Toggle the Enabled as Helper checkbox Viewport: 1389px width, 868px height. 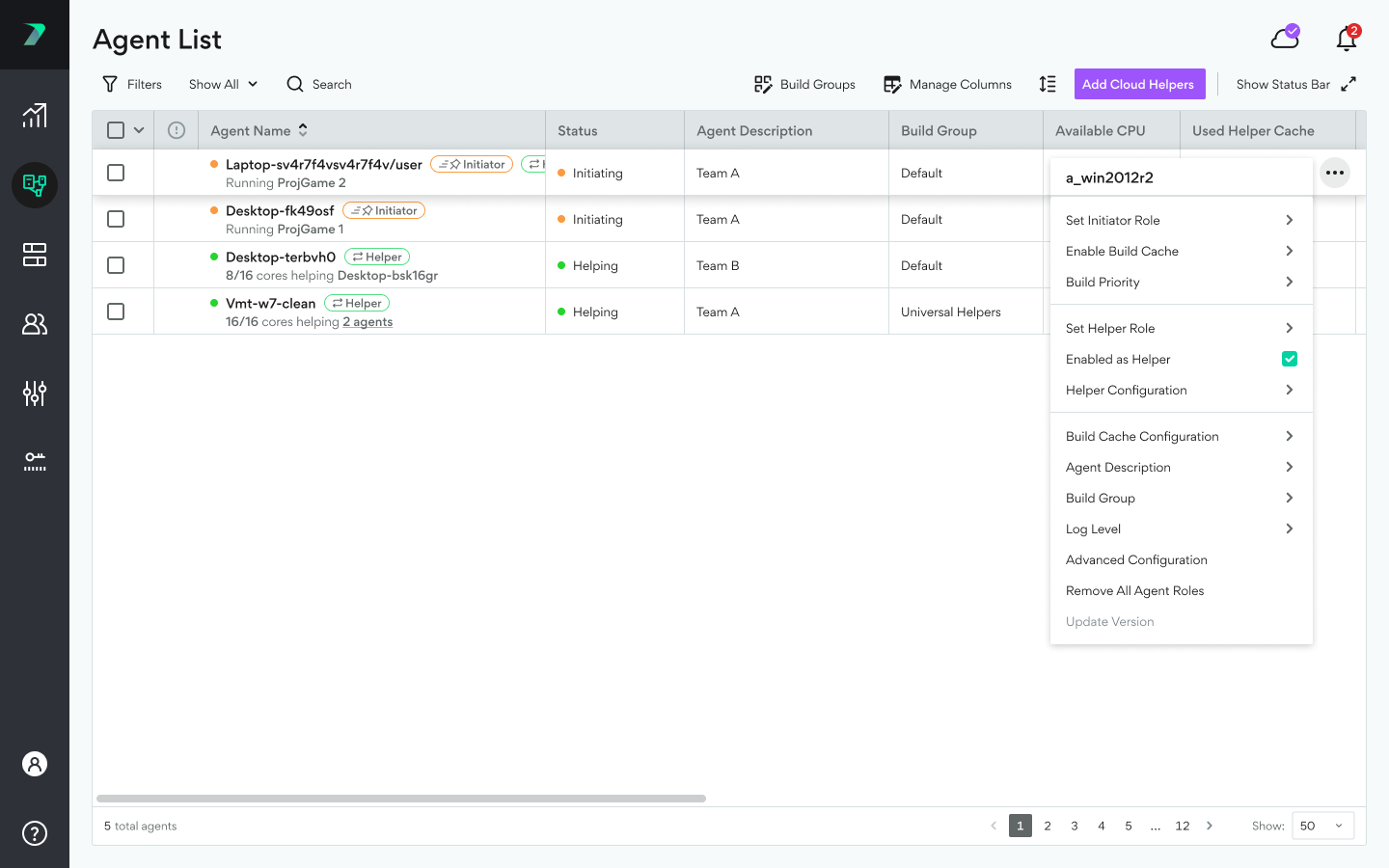1289,359
